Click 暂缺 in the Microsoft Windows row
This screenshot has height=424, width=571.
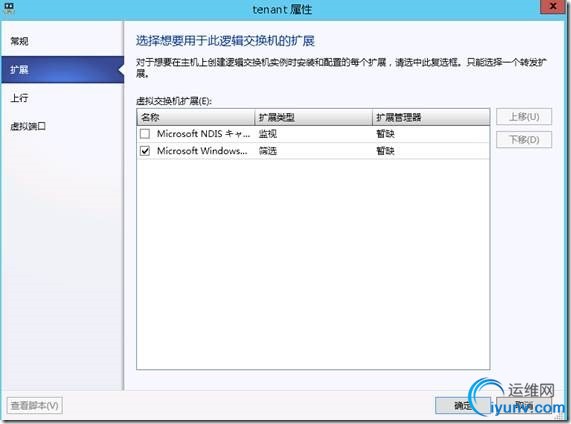(385, 150)
